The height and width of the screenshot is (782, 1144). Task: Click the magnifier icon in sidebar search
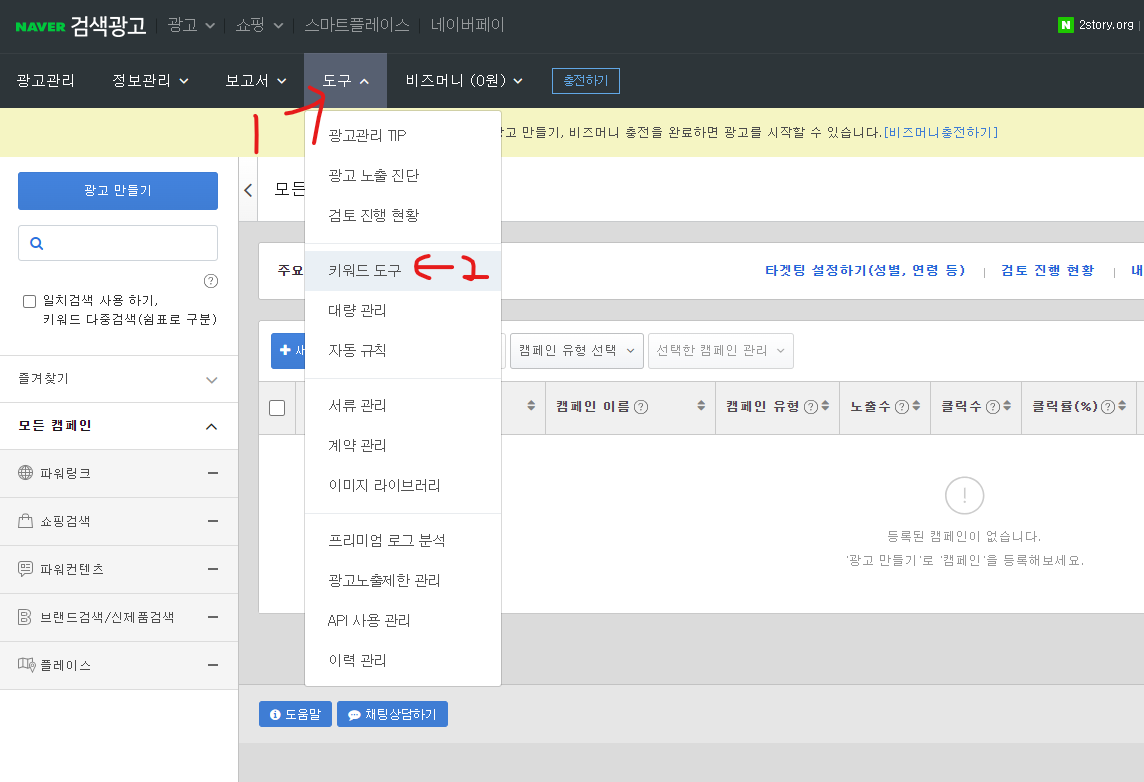(x=36, y=242)
